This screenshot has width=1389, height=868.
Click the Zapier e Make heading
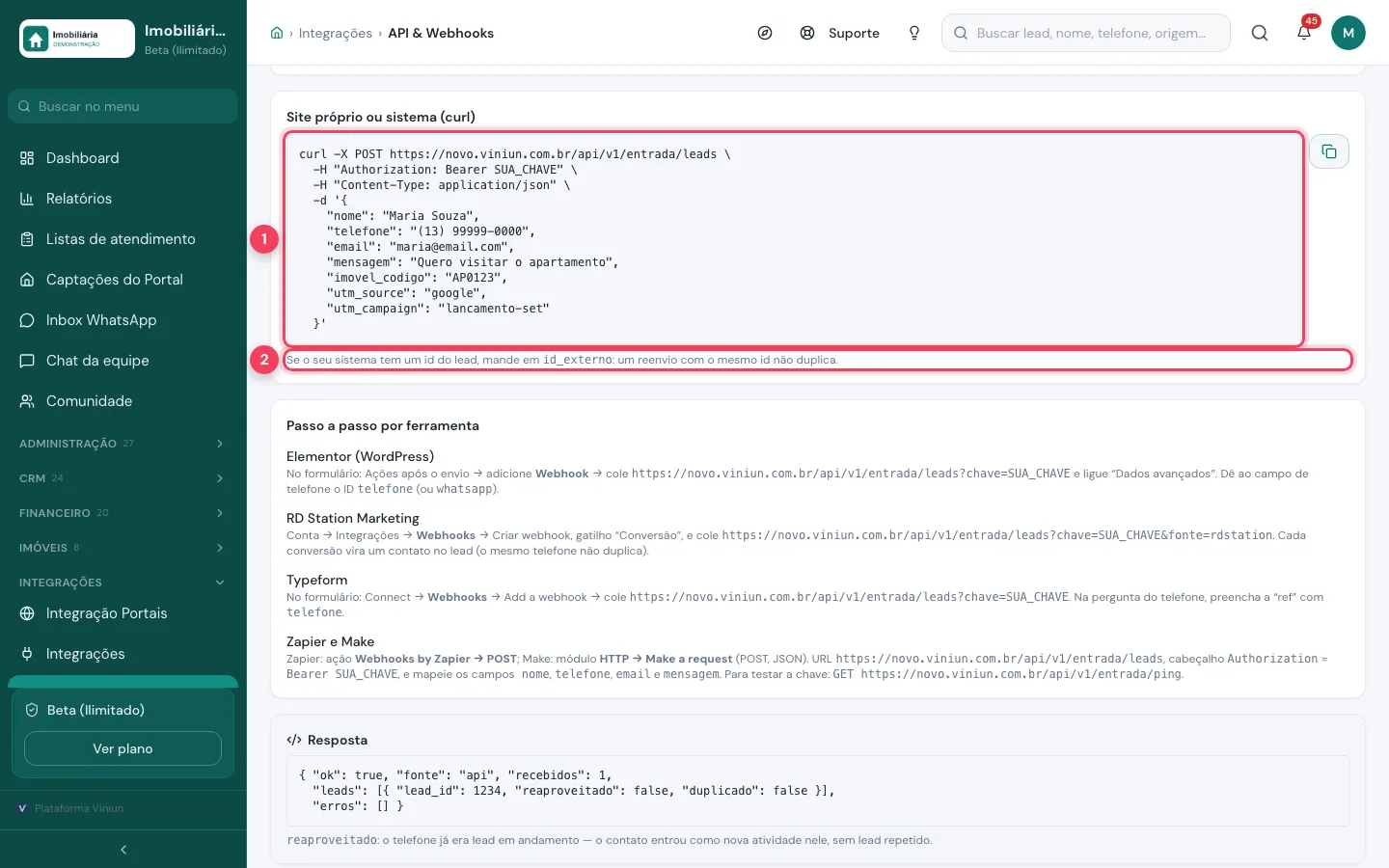click(331, 641)
